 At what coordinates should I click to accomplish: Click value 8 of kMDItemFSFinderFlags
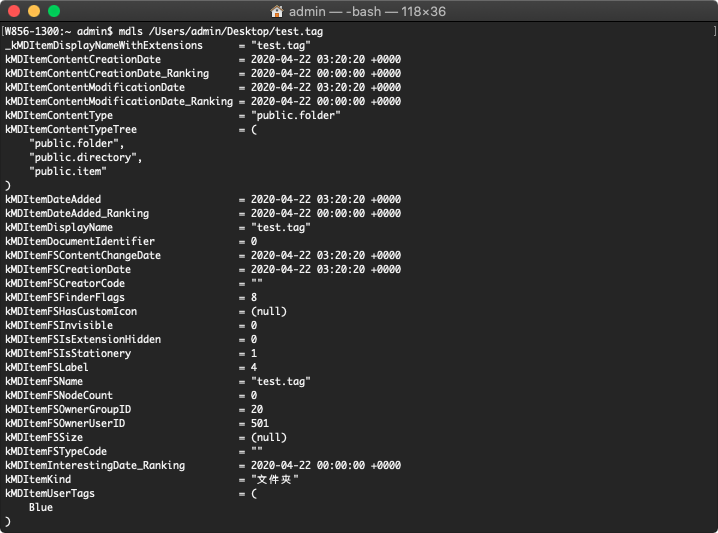254,298
